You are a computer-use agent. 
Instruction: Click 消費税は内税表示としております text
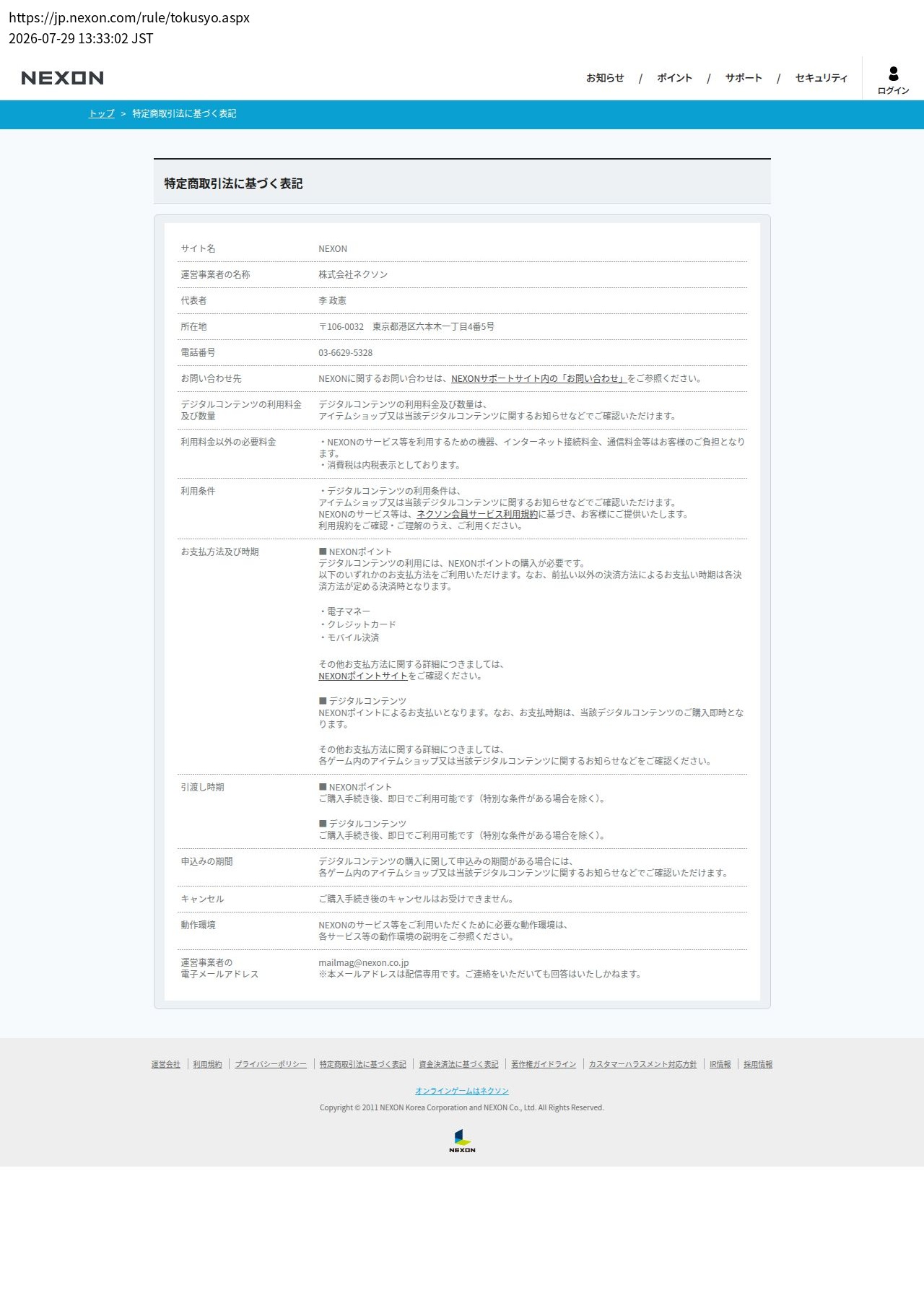390,466
